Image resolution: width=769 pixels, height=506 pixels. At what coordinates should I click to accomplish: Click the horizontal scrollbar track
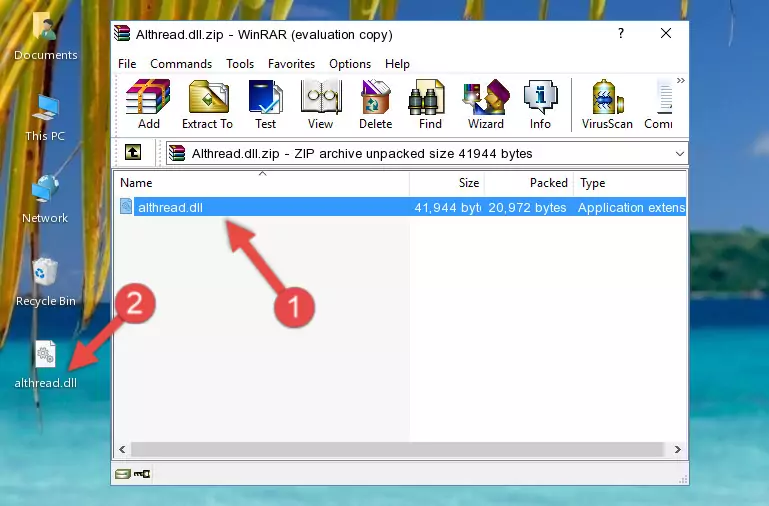[397, 449]
